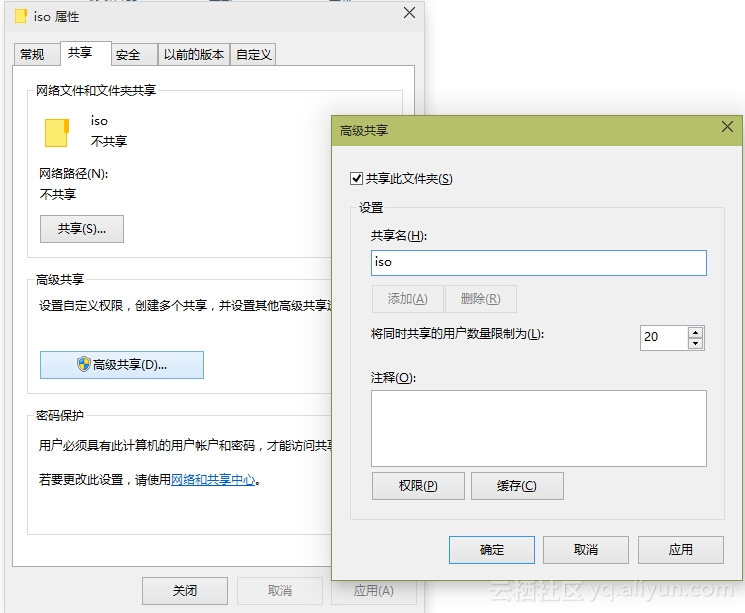Click the user limit field showing 20
745x613 pixels.
[664, 338]
